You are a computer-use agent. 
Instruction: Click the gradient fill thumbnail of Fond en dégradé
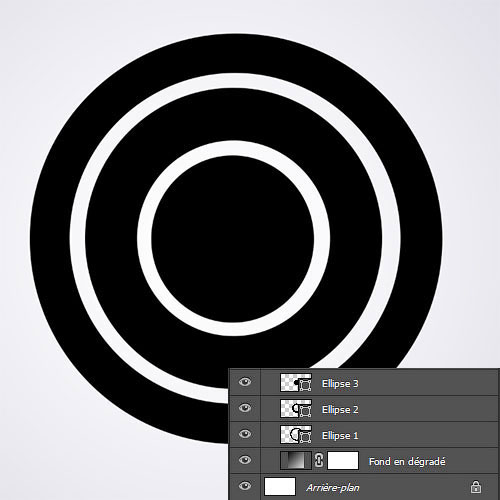coord(296,460)
